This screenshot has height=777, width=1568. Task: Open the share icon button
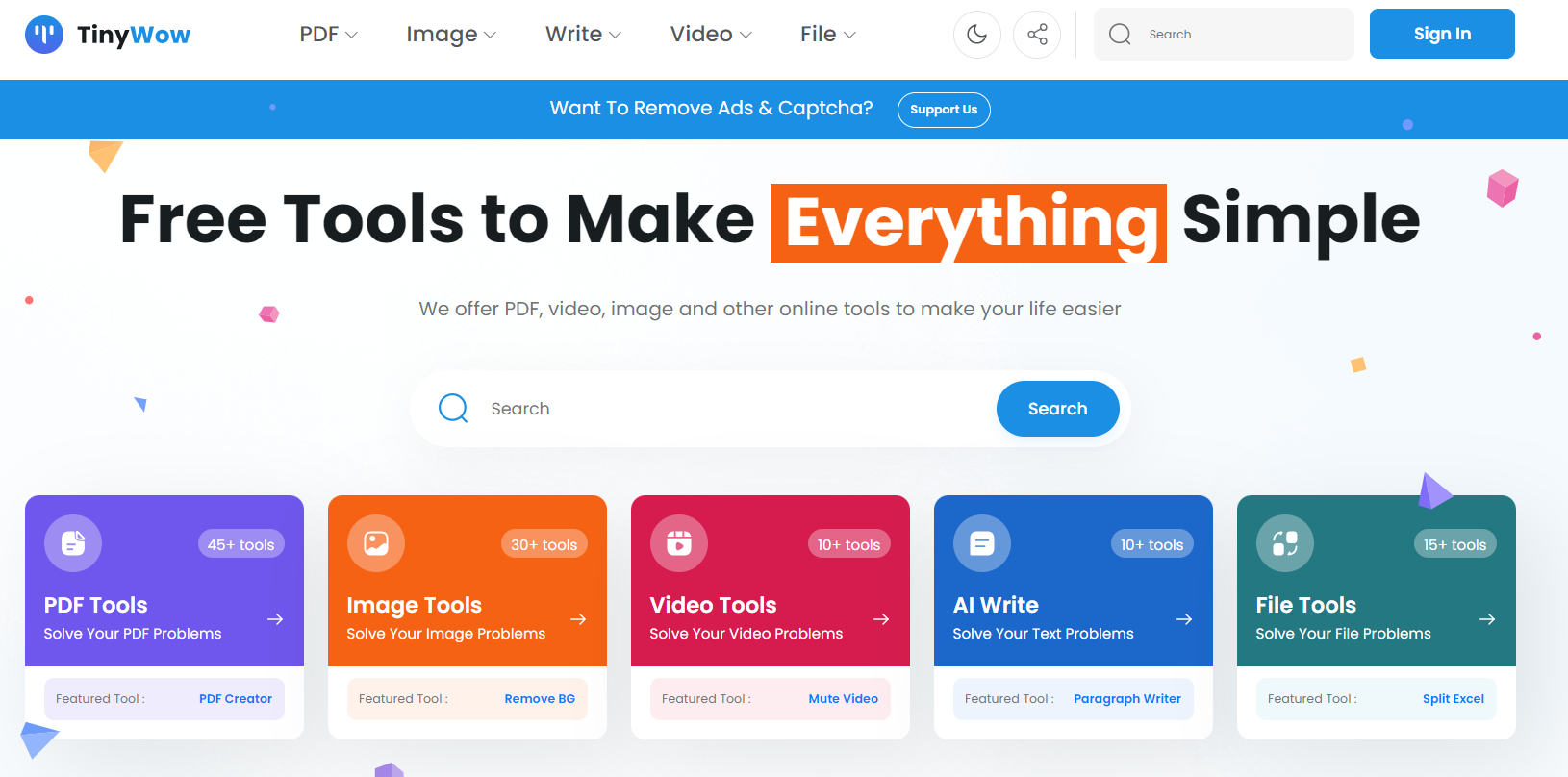point(1037,35)
